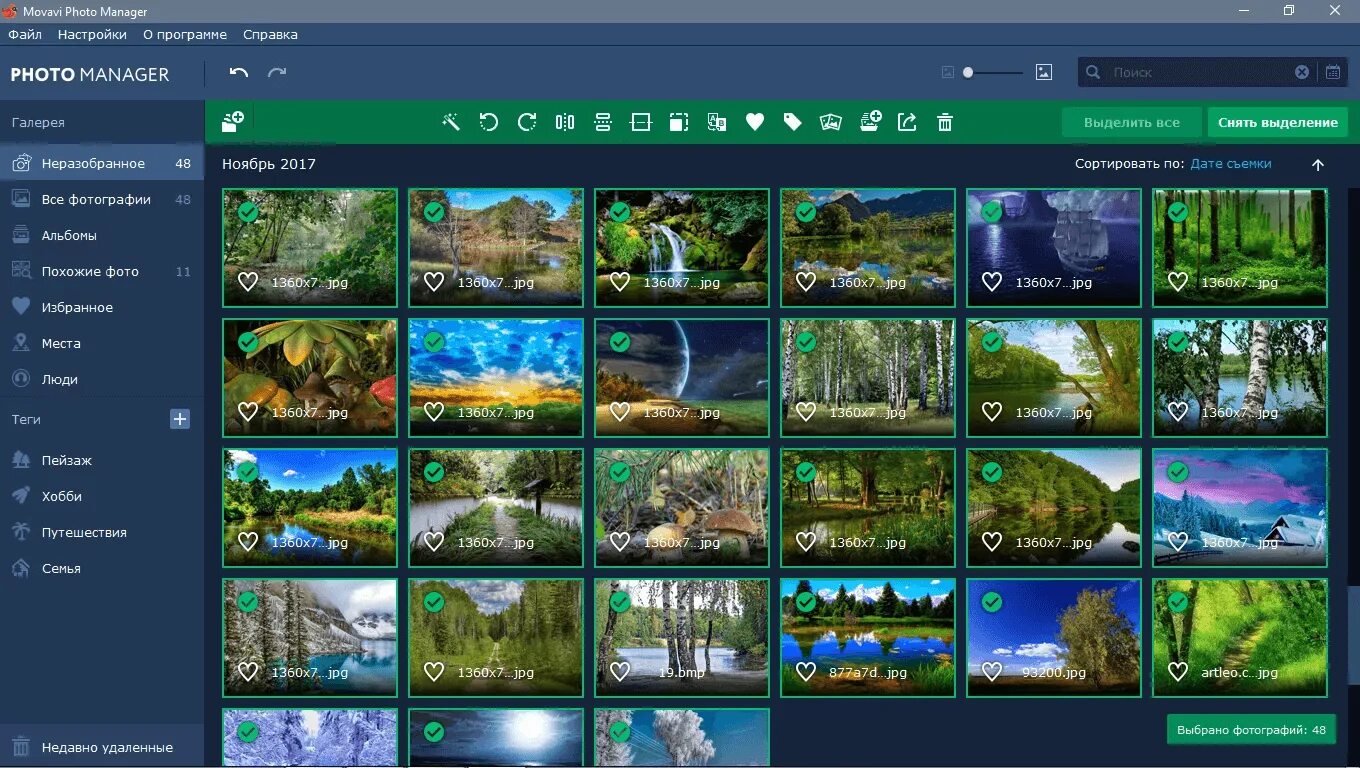Click the Выделить все button
1360x768 pixels.
(1132, 122)
